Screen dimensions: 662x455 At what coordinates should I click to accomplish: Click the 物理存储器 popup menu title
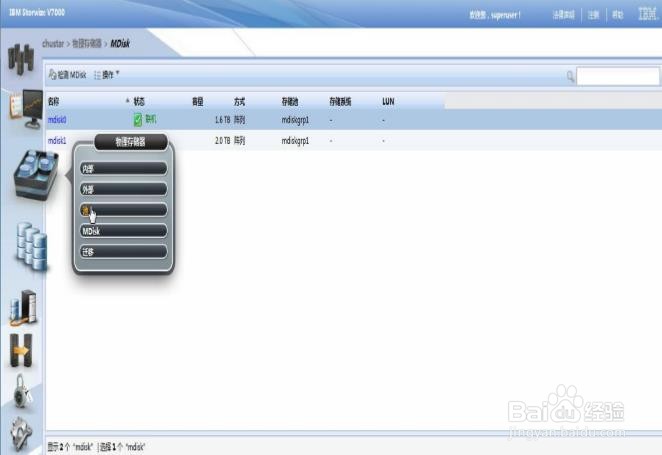(131, 142)
